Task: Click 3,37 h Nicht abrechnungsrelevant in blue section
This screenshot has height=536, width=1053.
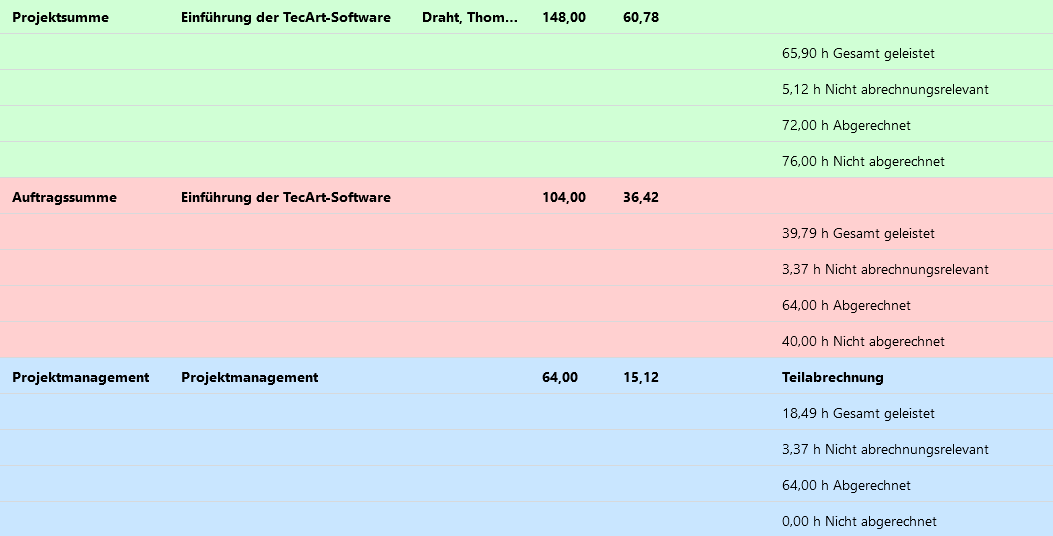Action: [x=885, y=449]
